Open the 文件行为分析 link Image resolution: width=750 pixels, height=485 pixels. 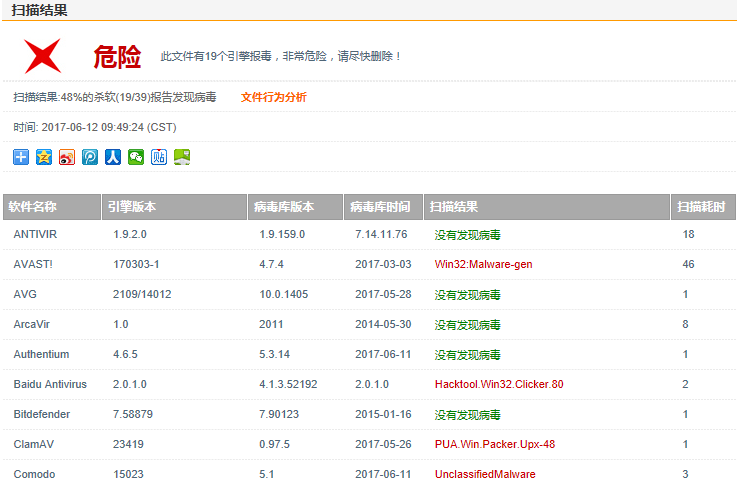click(273, 98)
